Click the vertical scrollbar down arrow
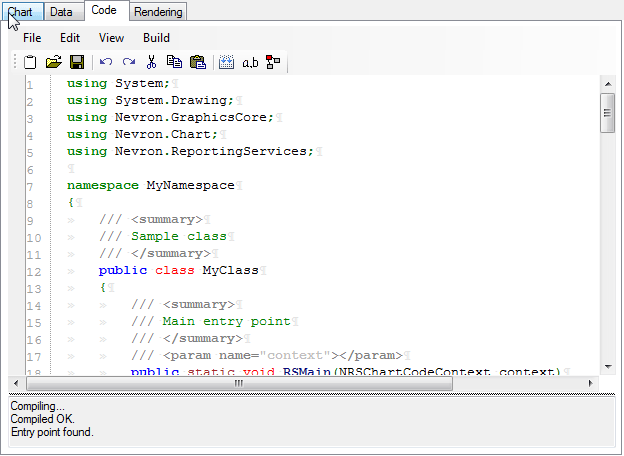The width and height of the screenshot is (624, 456). [606, 368]
